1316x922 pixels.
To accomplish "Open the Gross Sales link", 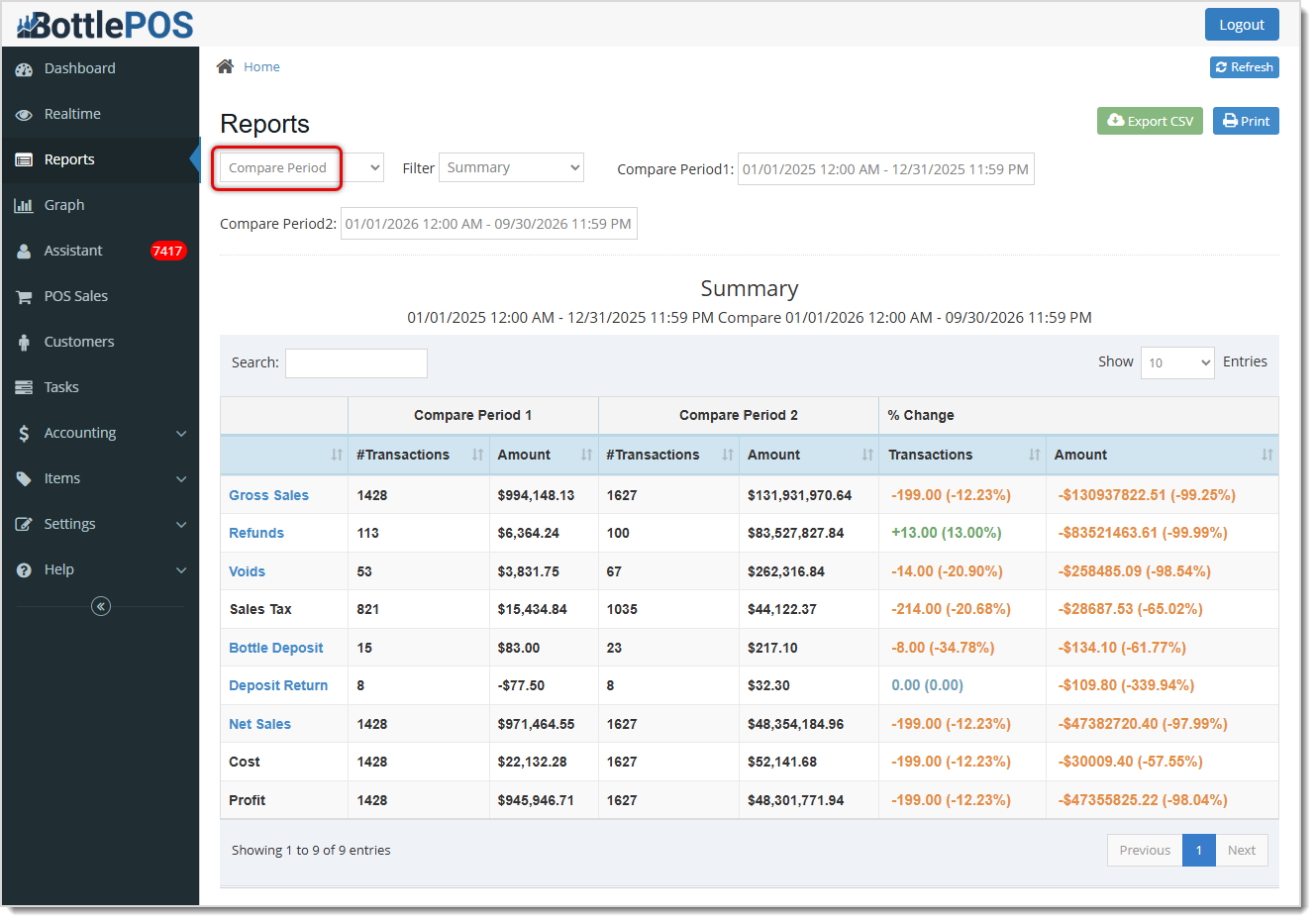I will click(x=268, y=495).
